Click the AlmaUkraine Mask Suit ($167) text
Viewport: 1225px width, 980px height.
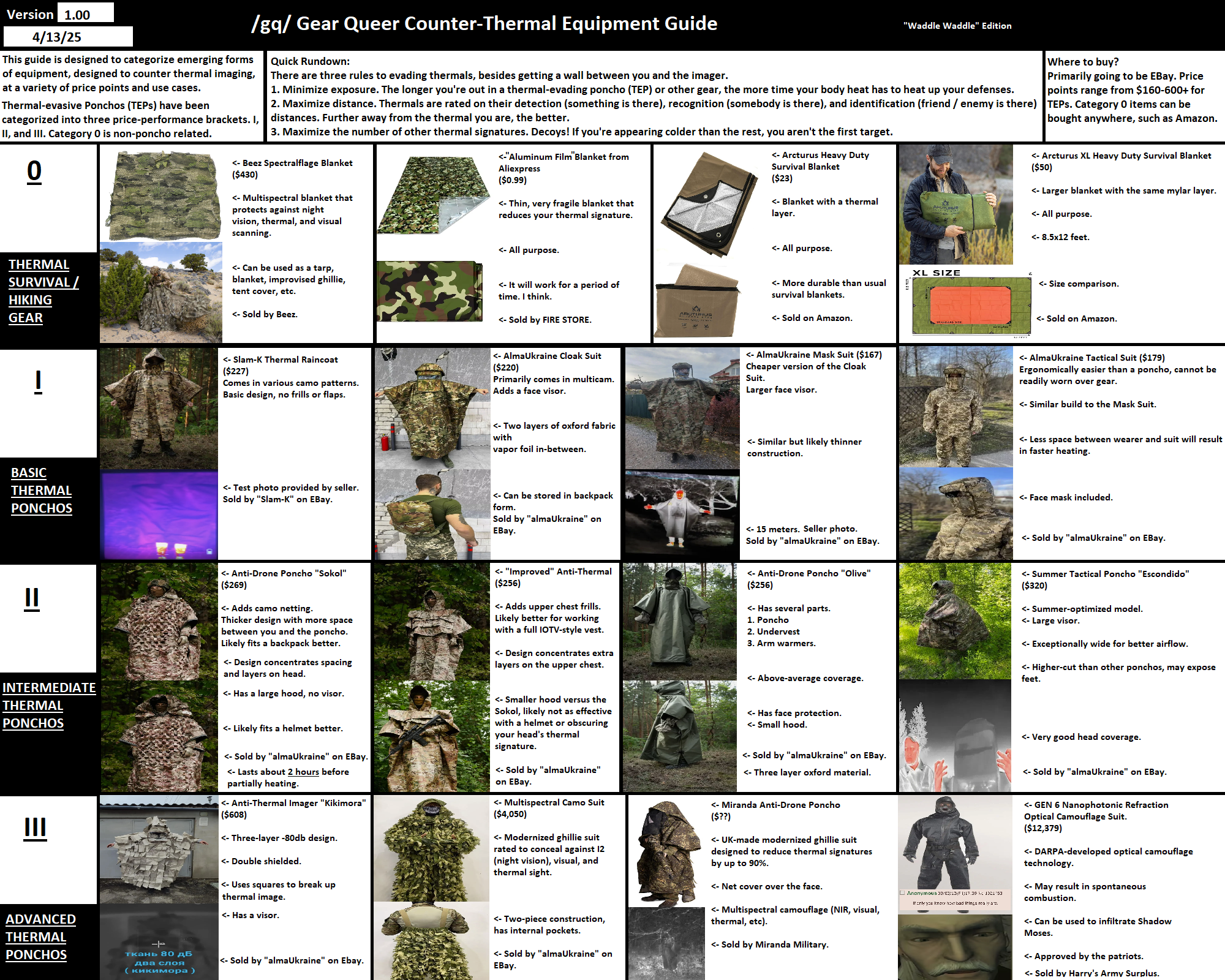[x=813, y=355]
